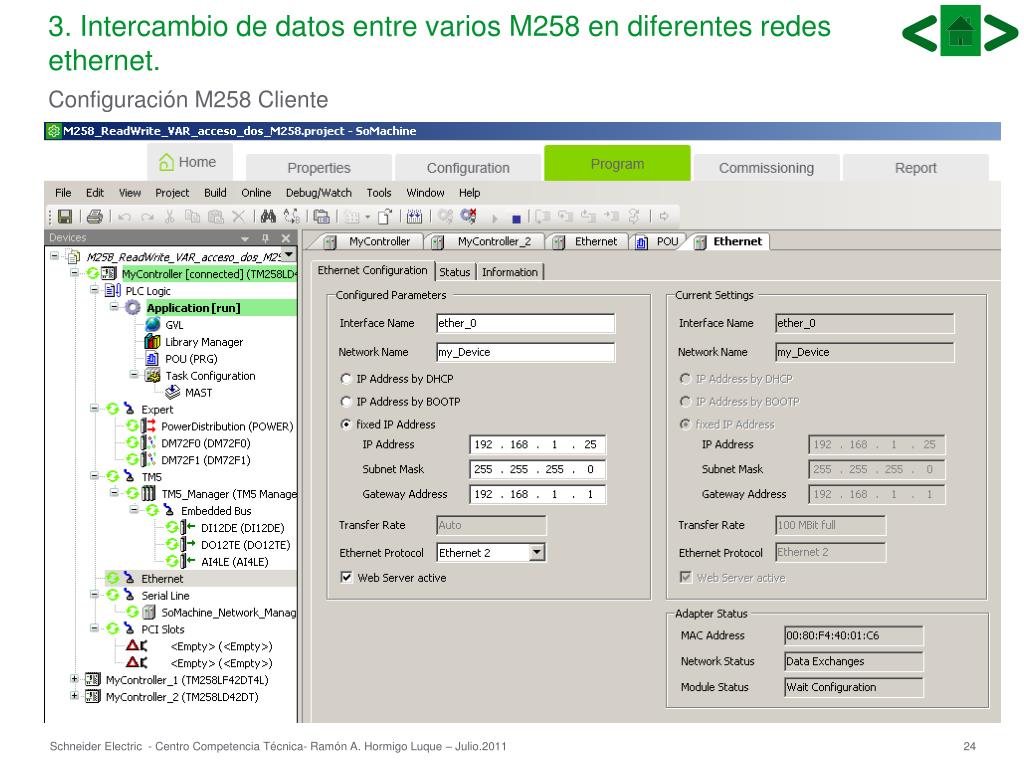Collapse the Embedded Bus node

pos(134,509)
